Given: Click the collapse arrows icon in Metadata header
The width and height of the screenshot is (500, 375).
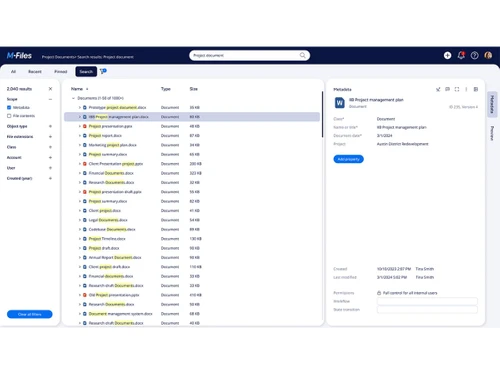Looking at the screenshot, I should pyautogui.click(x=438, y=89).
